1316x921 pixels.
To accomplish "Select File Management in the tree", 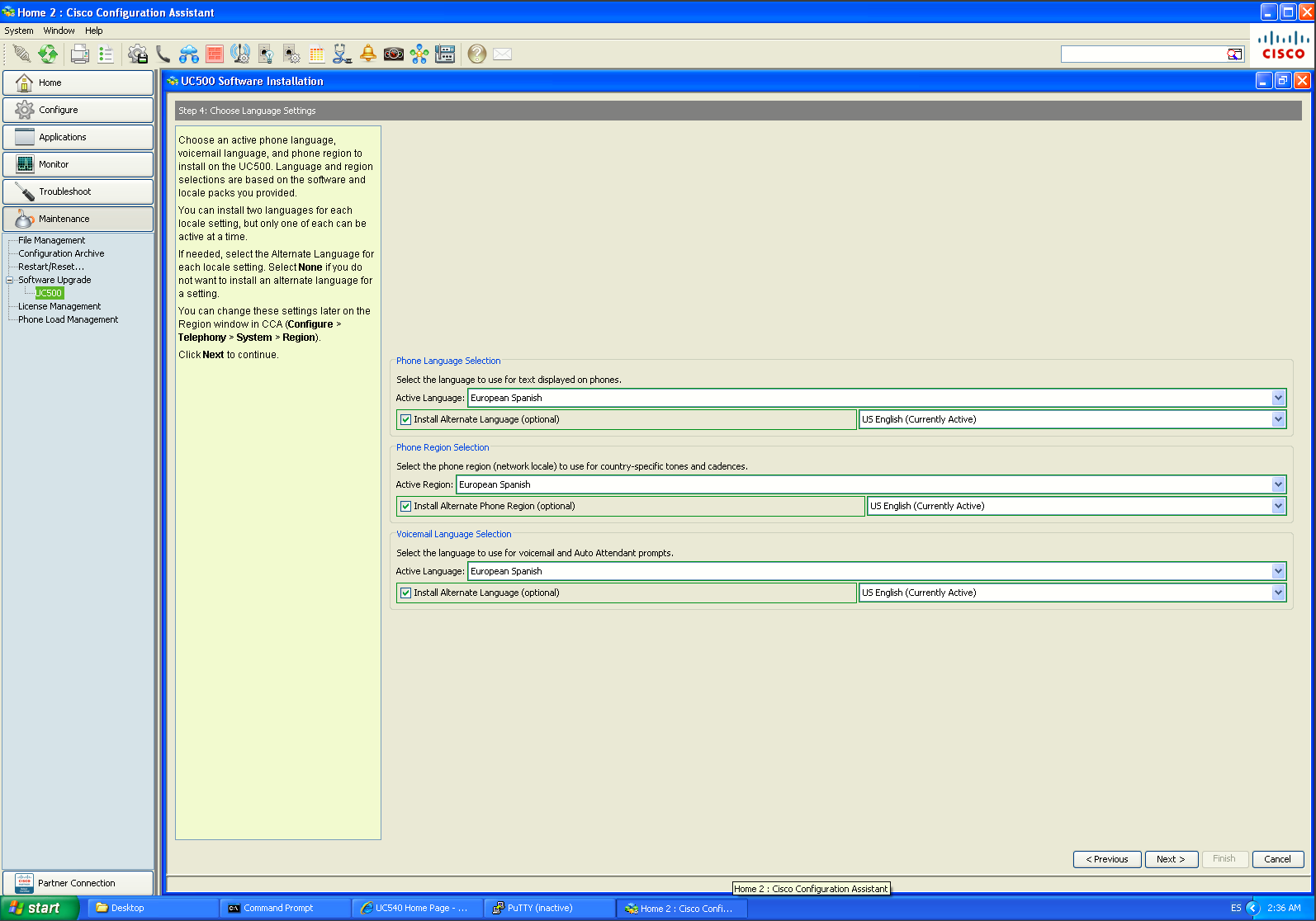I will 51,240.
